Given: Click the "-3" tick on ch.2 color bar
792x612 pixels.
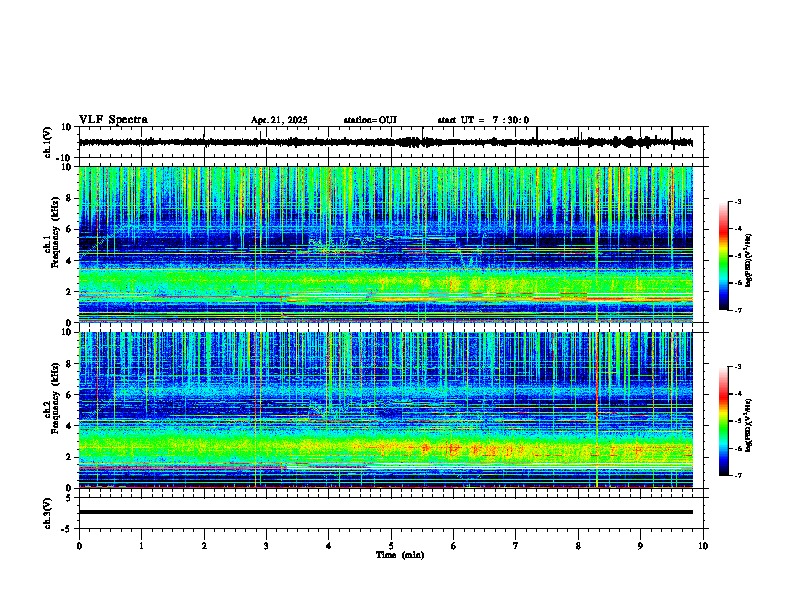Looking at the screenshot, I should coord(737,367).
